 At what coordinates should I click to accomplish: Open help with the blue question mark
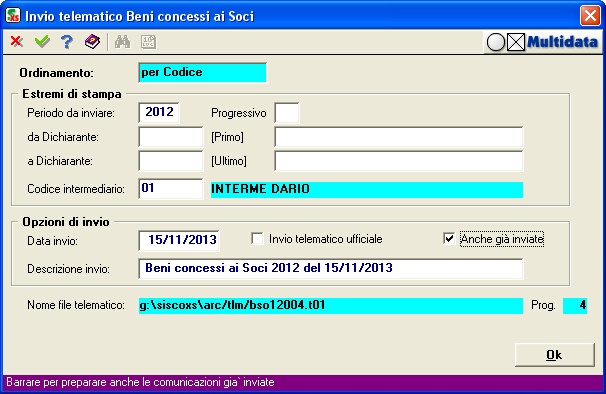tap(67, 42)
